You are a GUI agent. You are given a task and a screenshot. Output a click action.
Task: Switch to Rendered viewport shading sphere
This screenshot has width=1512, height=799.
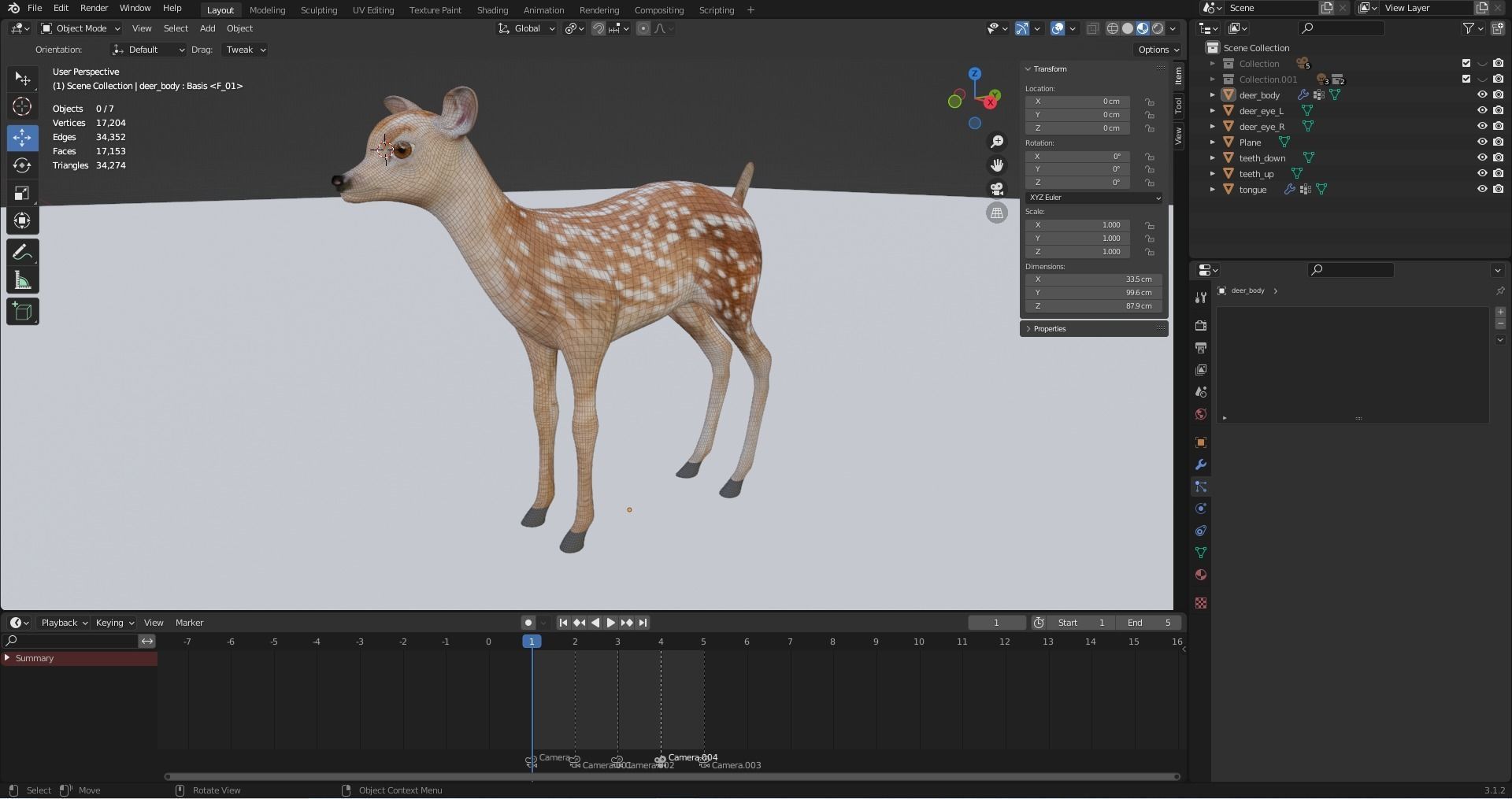(x=1158, y=28)
